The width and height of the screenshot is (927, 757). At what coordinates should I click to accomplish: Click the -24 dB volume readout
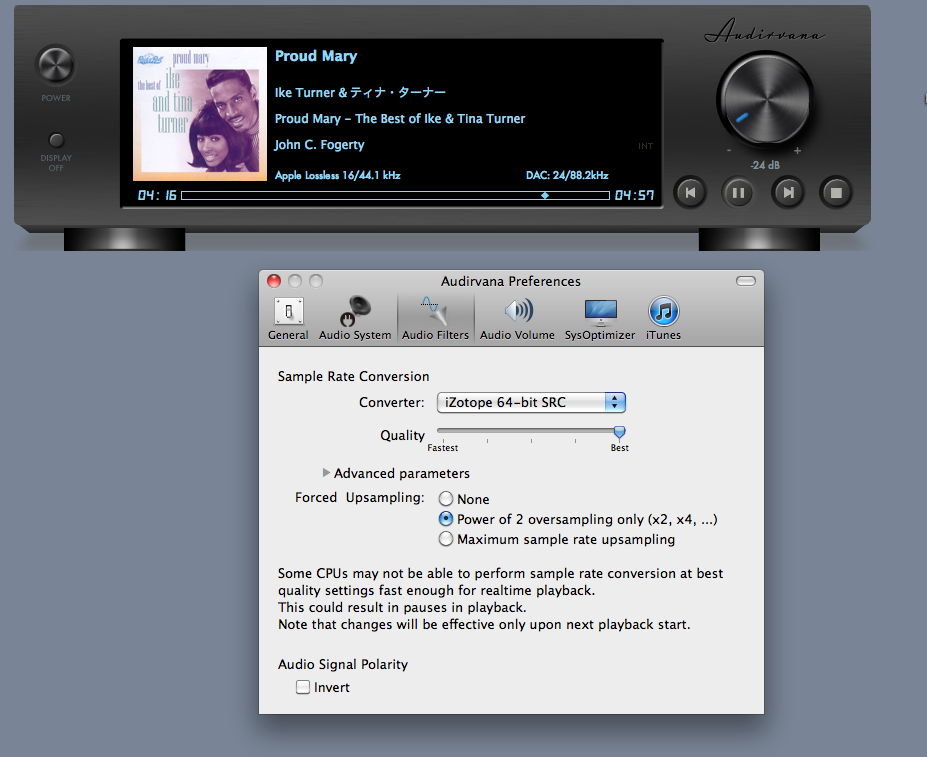[765, 165]
